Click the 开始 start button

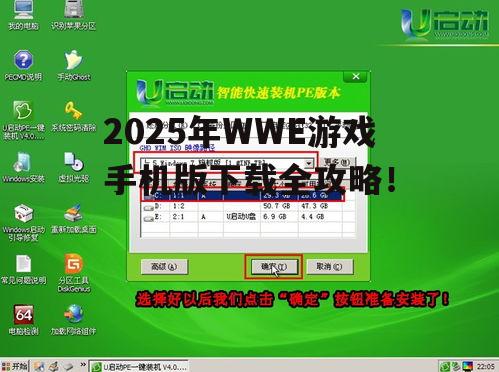[x=14, y=366]
